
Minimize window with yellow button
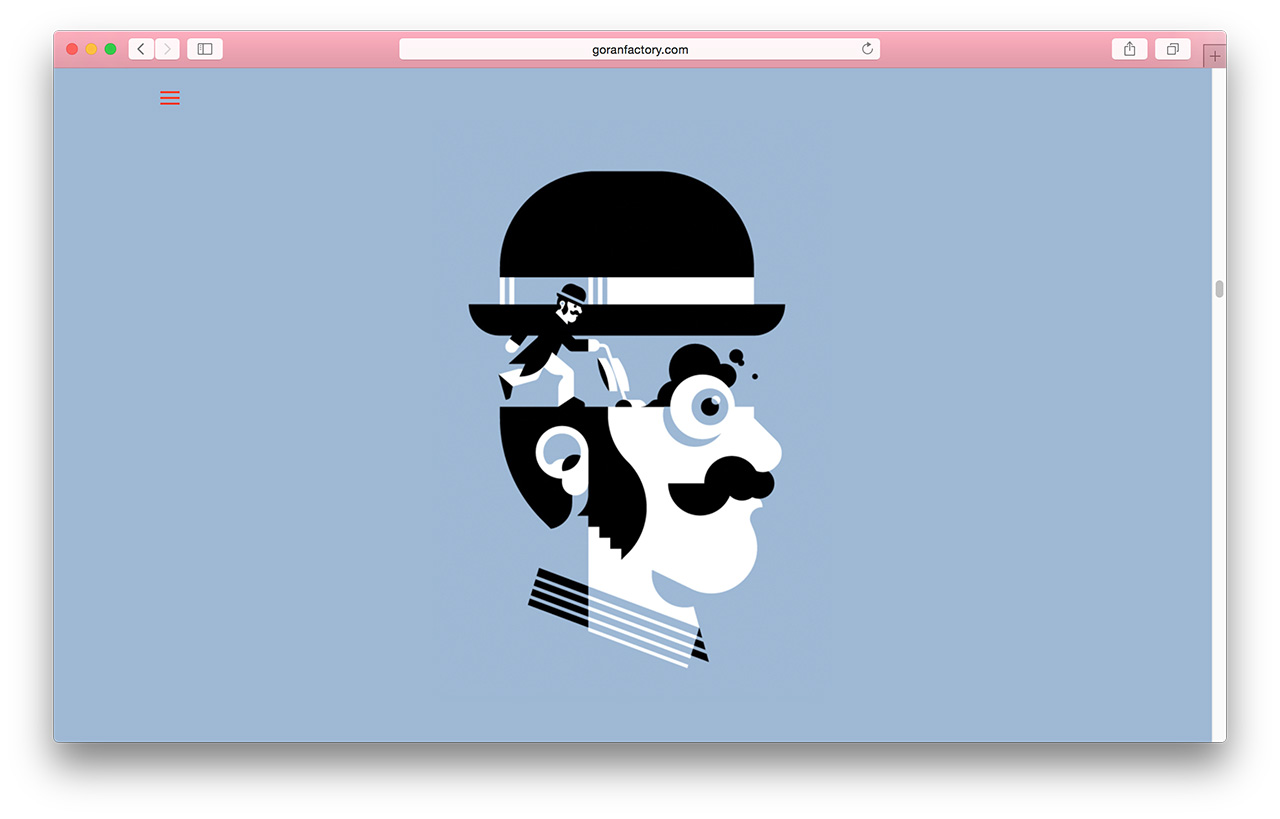click(91, 49)
